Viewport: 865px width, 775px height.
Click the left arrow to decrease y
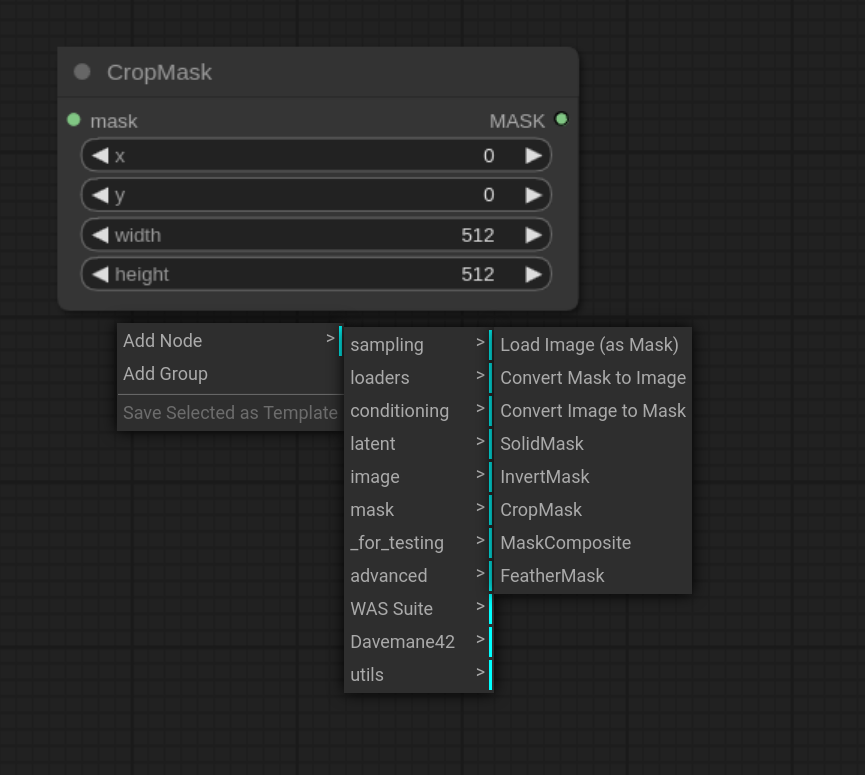99,194
